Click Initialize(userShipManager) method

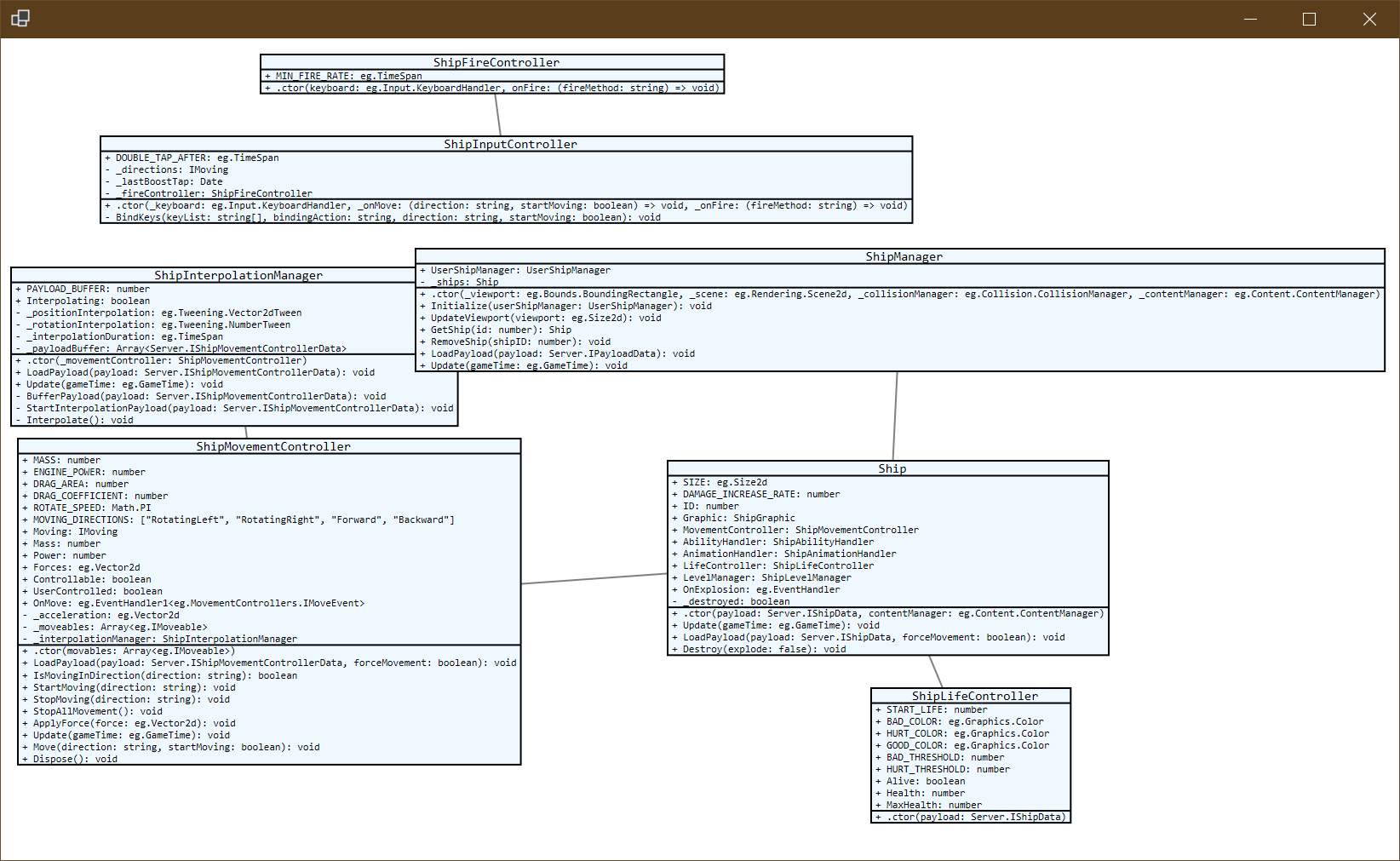click(565, 306)
